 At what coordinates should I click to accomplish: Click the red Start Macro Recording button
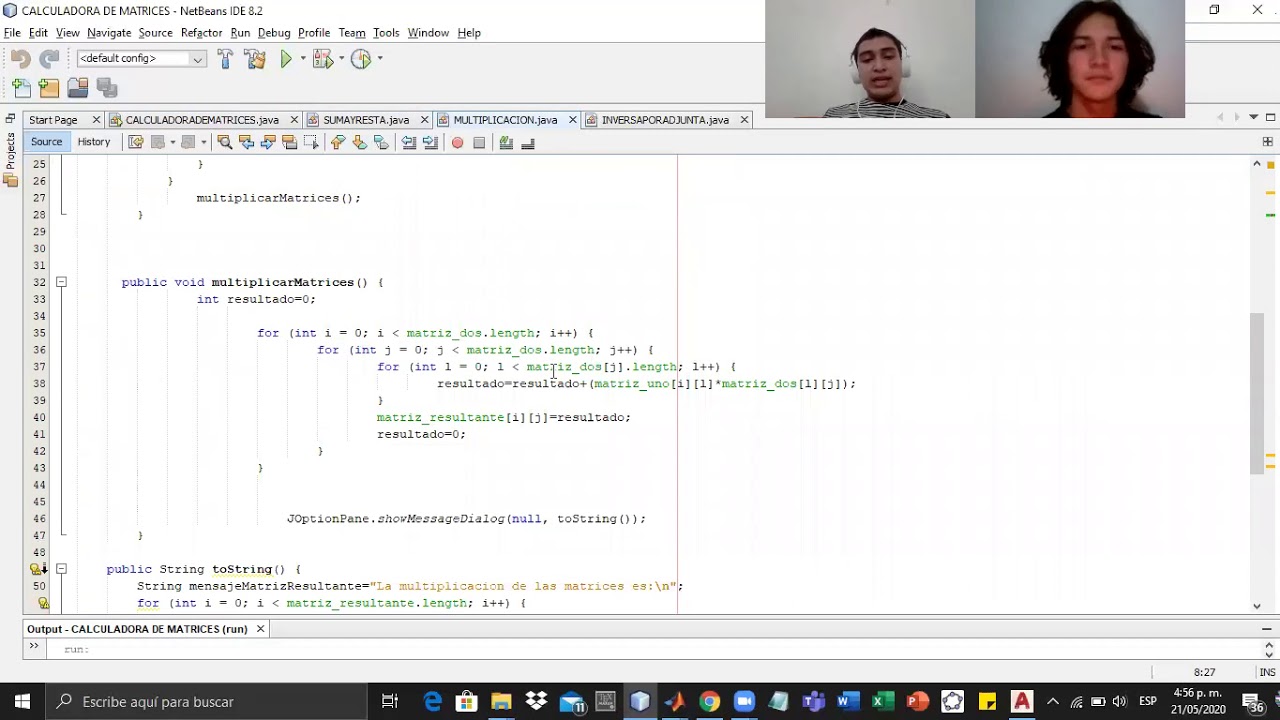(x=457, y=143)
